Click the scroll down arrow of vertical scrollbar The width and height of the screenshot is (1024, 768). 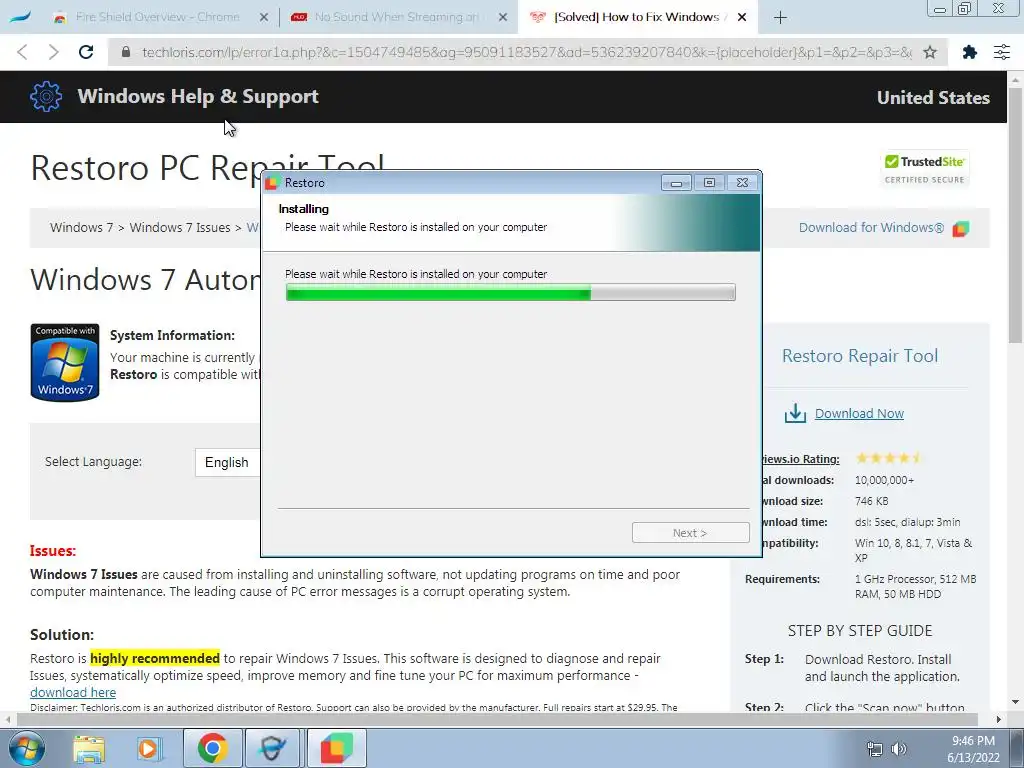click(x=1016, y=703)
